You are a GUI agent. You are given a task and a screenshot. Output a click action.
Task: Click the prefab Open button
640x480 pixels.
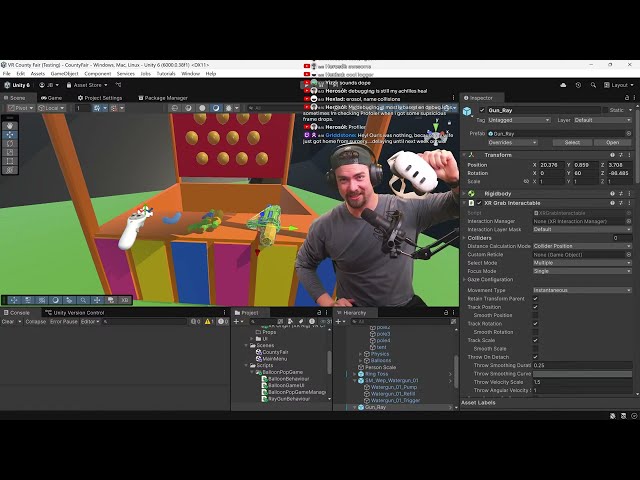point(613,142)
